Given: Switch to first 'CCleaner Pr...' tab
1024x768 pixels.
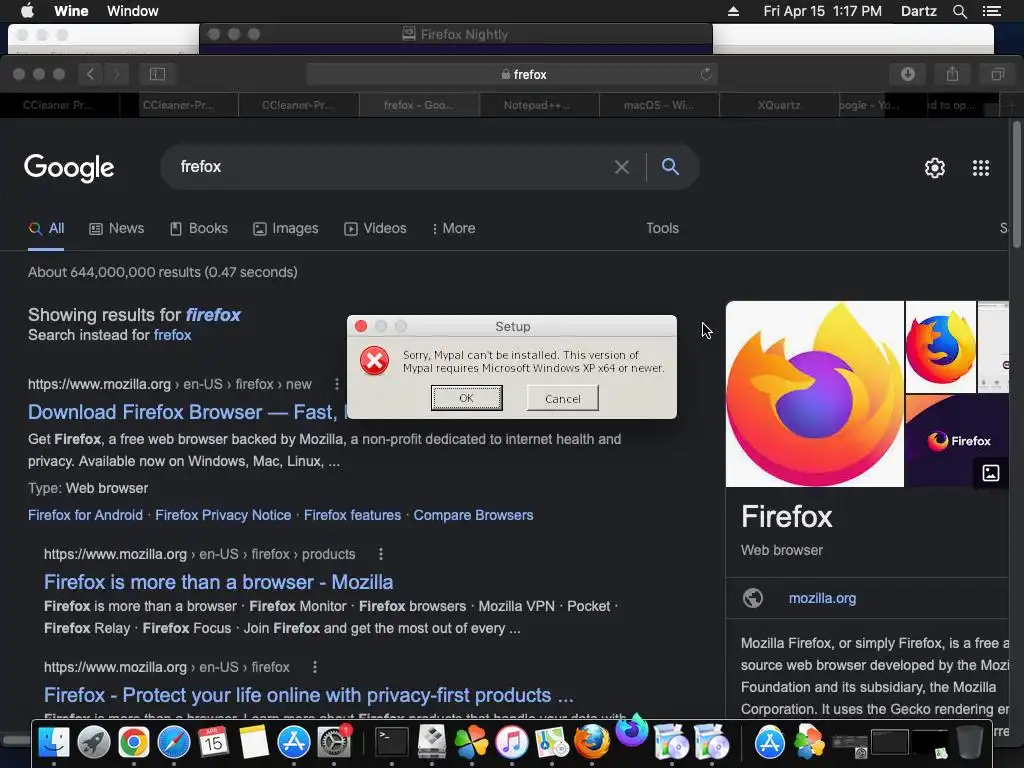Looking at the screenshot, I should (x=59, y=105).
